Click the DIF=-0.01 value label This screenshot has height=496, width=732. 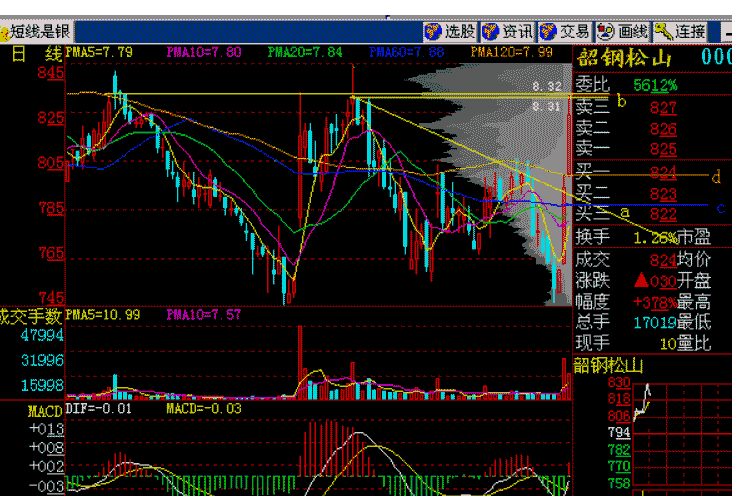(99, 409)
